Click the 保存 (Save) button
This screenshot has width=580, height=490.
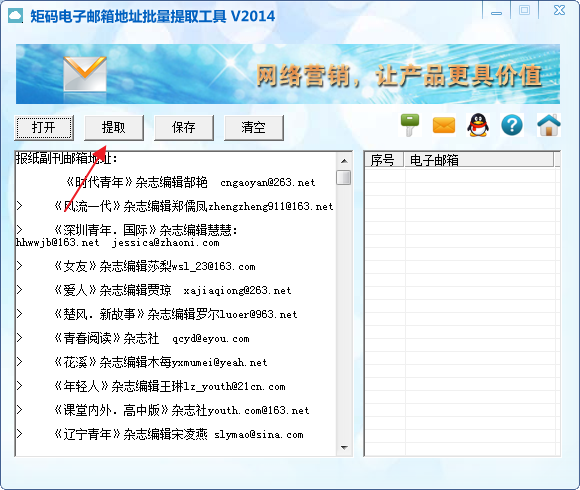click(184, 128)
